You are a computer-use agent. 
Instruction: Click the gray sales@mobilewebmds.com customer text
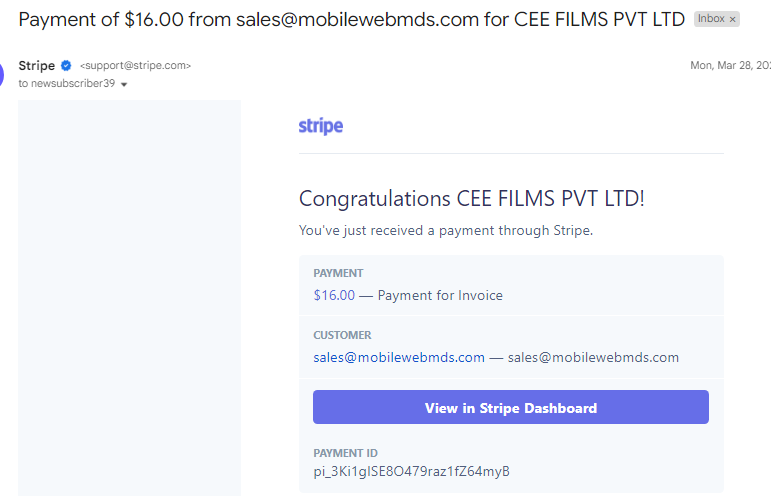click(593, 357)
